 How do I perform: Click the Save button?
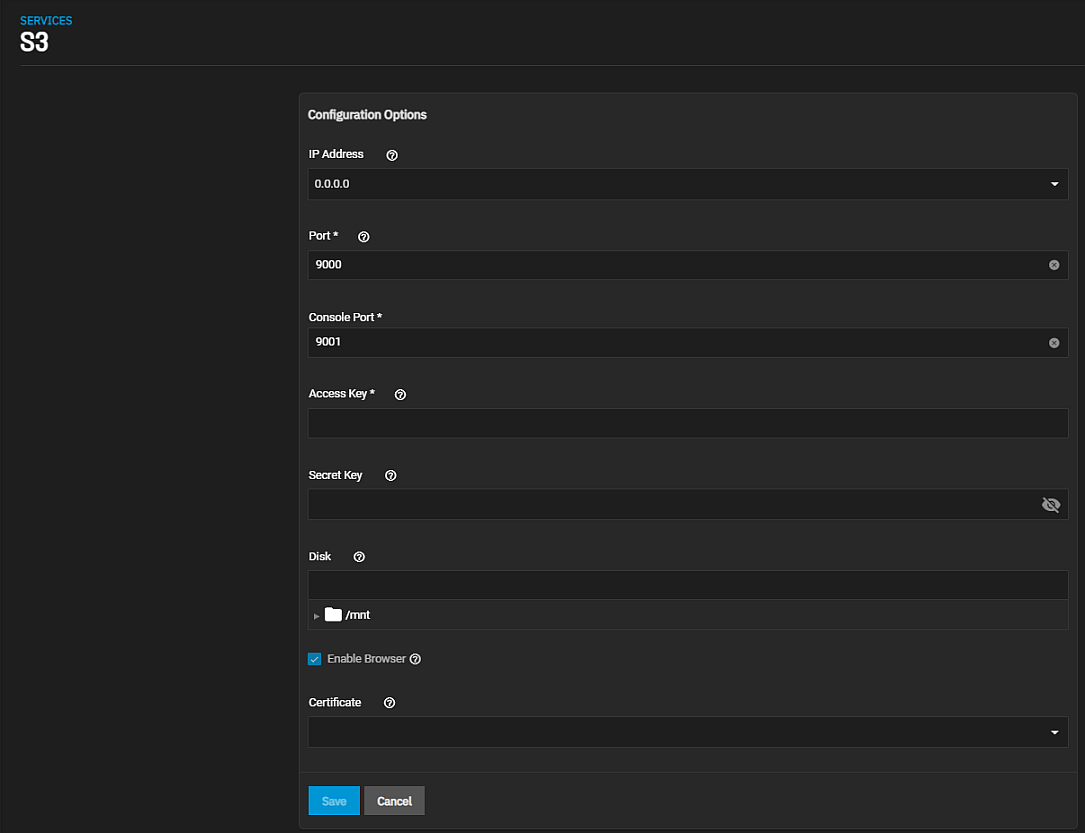[334, 800]
